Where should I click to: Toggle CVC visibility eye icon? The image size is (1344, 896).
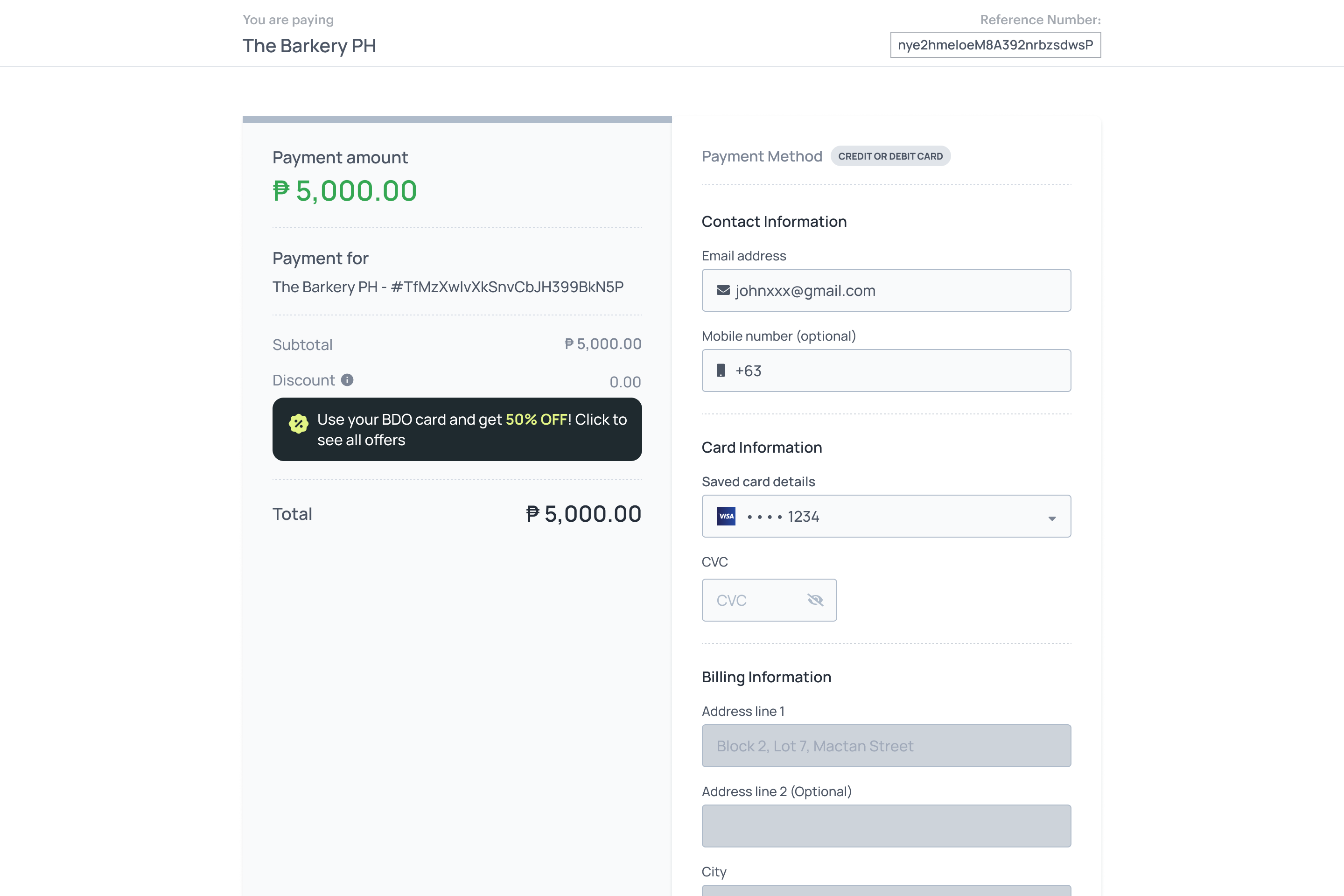pos(815,600)
